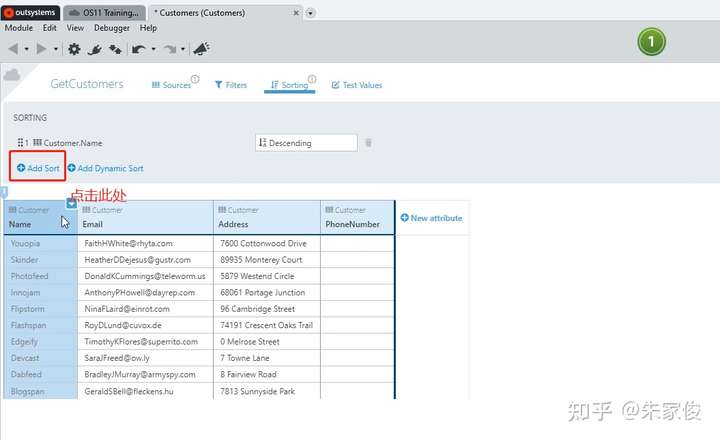Screen dimensions: 720x440
Task: Click the Add Dynamic Sort link
Action: tap(106, 168)
